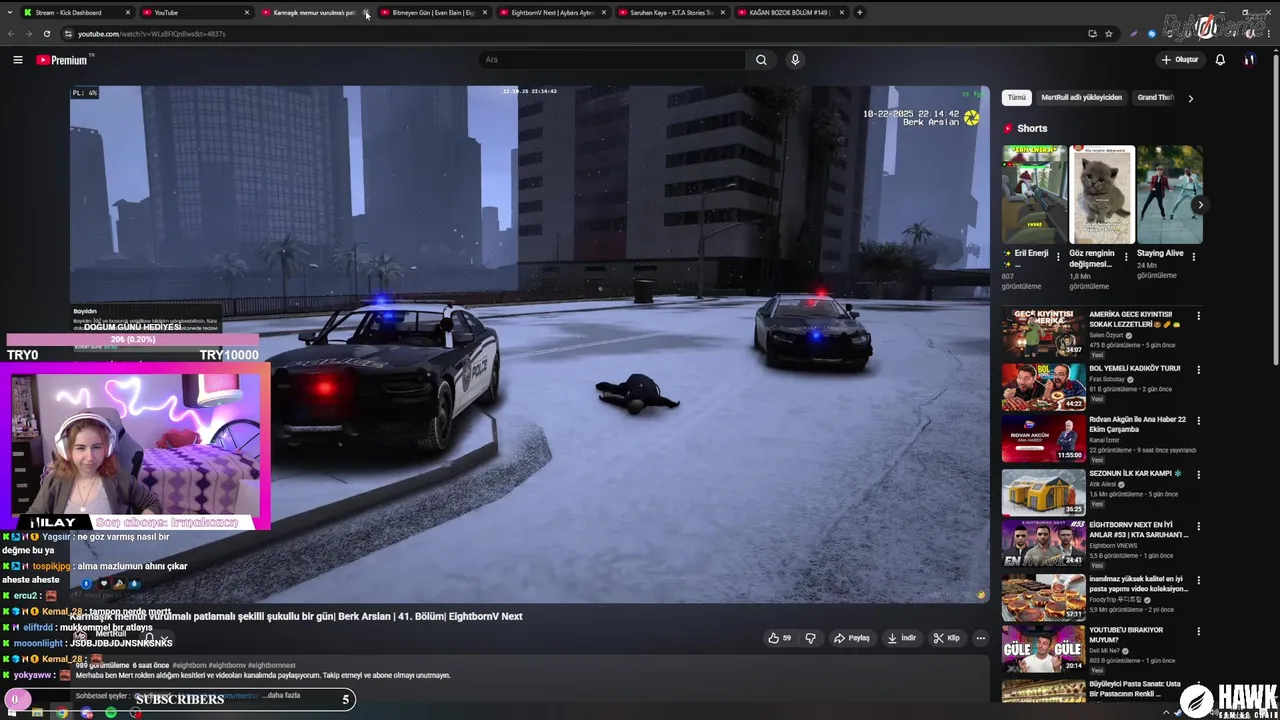The height and width of the screenshot is (720, 1280).
Task: Open Büyüleyici Pasta Sanatı video thumbnail
Action: coord(1043,691)
